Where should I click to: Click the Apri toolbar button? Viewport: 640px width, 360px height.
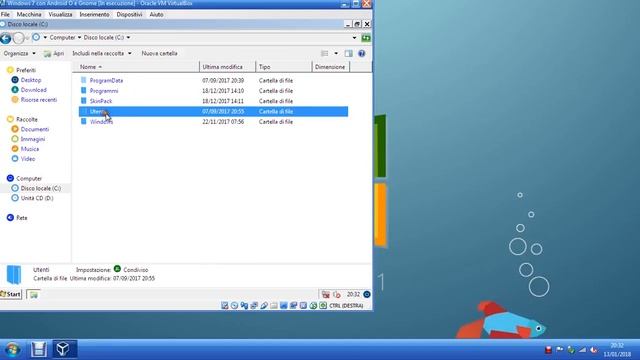point(54,53)
